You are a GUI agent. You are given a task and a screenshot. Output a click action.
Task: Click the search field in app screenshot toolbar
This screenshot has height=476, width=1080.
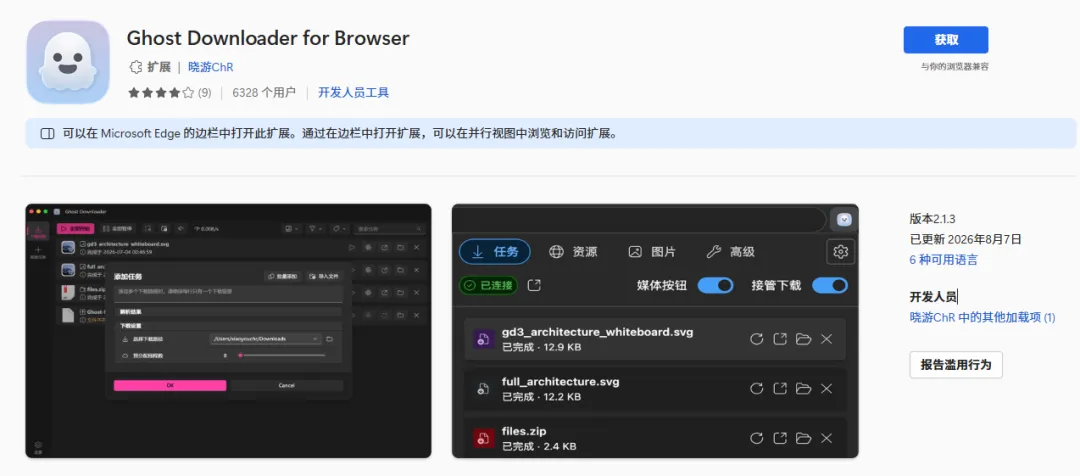pyautogui.click(x=390, y=228)
